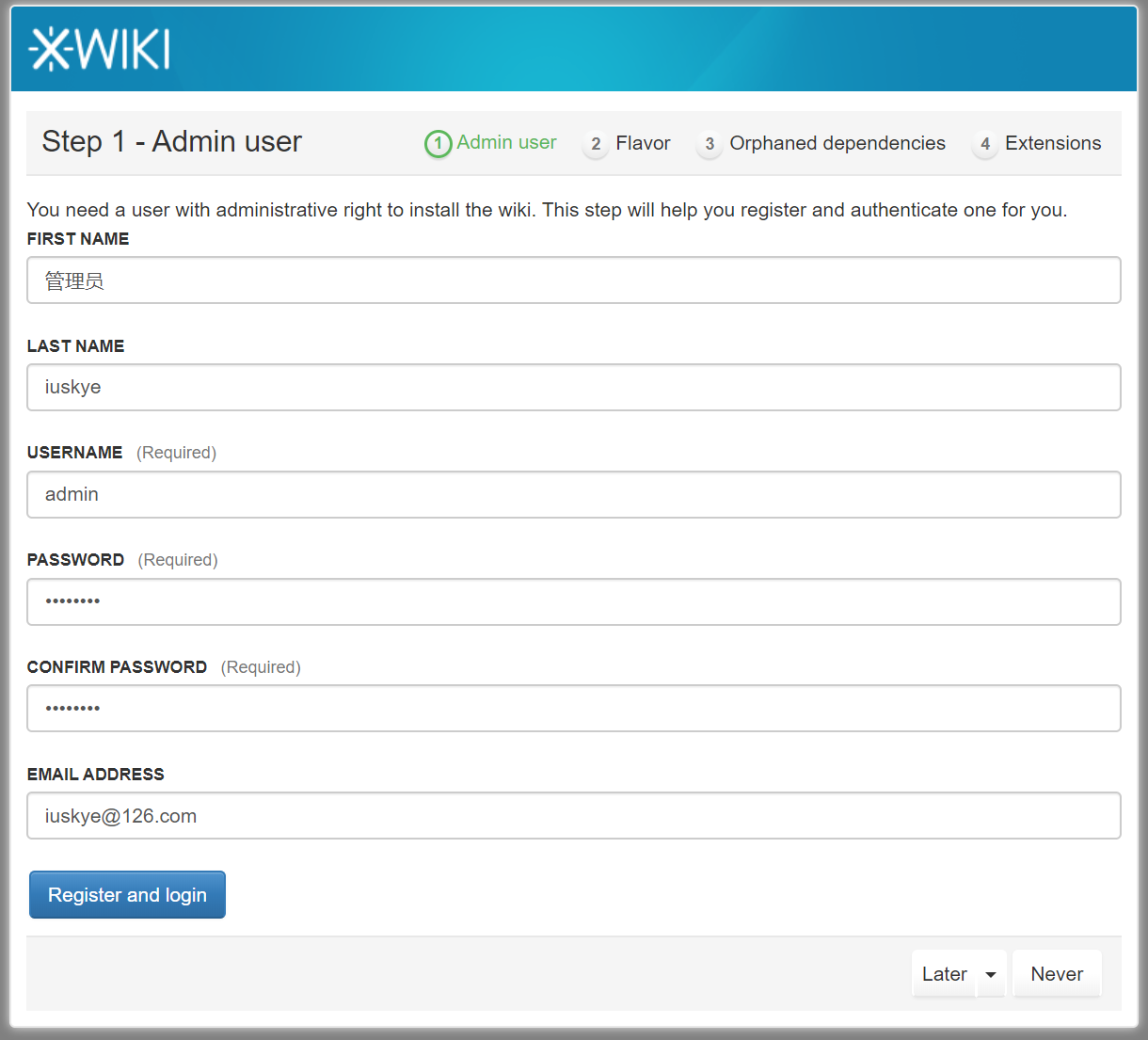Click the XWiki logo in header

(100, 49)
